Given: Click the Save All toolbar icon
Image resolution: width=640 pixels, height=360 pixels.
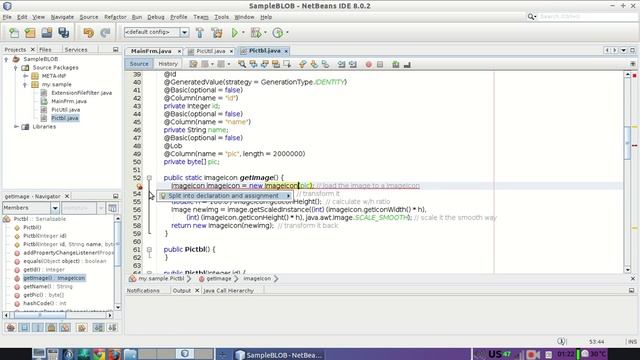Looking at the screenshot, I should [64, 33].
